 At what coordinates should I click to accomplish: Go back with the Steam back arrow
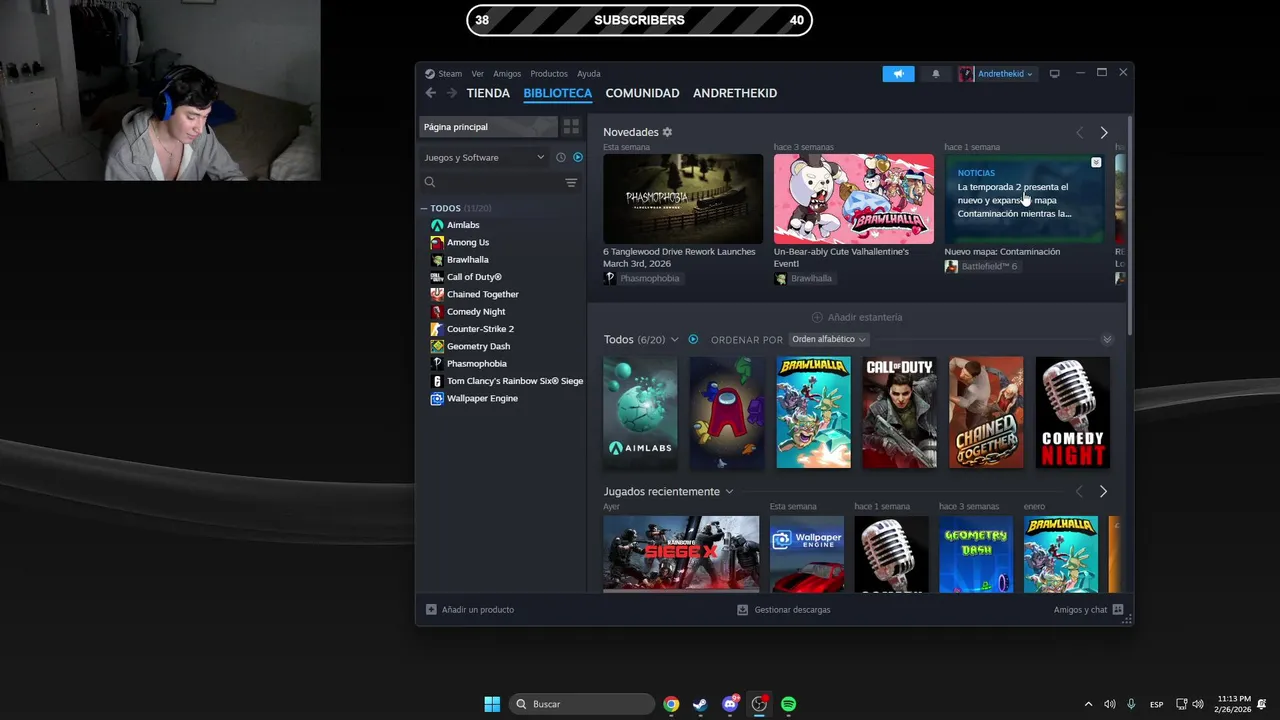(x=431, y=93)
